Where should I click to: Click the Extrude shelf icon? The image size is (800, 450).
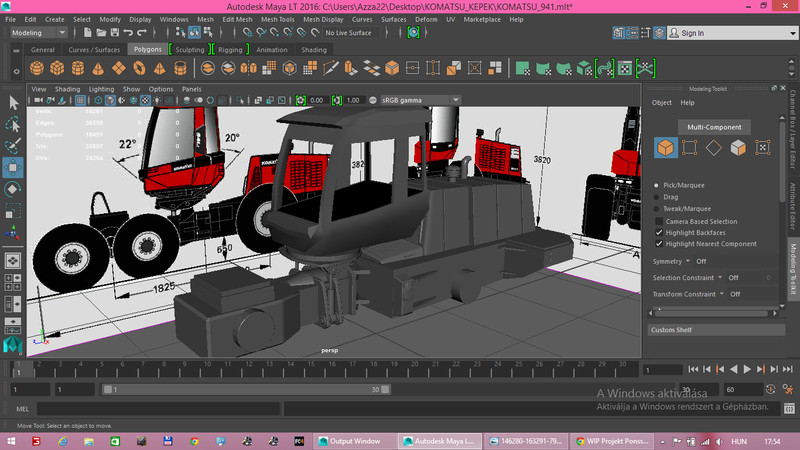(351, 68)
